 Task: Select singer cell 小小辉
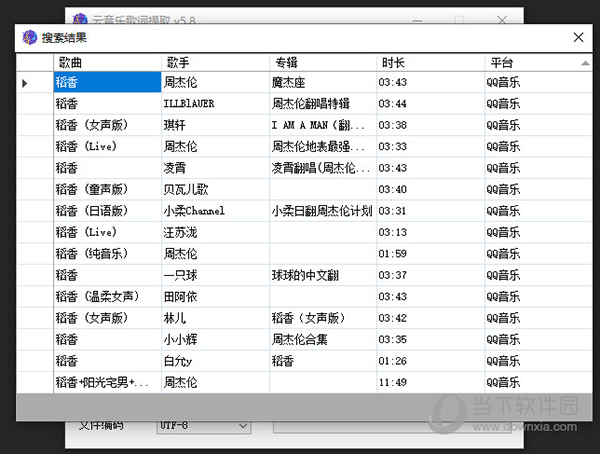[215, 340]
